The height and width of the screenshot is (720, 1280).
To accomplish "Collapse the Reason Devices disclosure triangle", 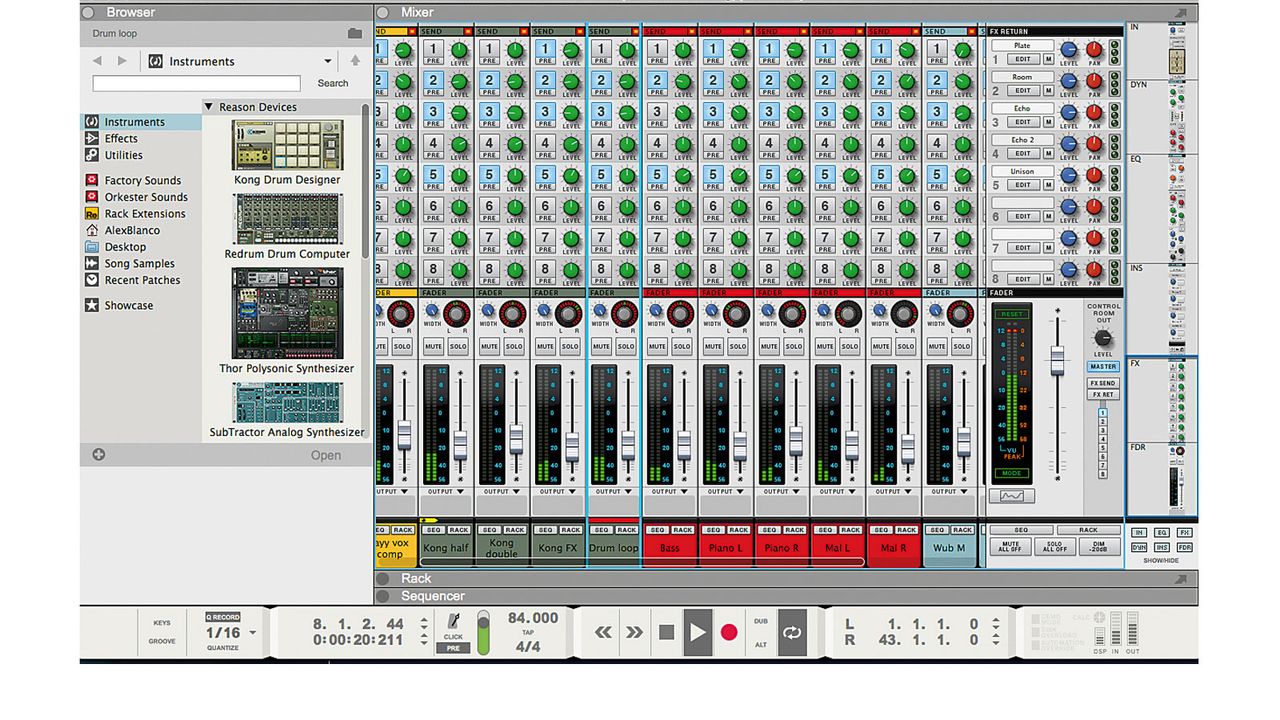I will click(x=208, y=107).
